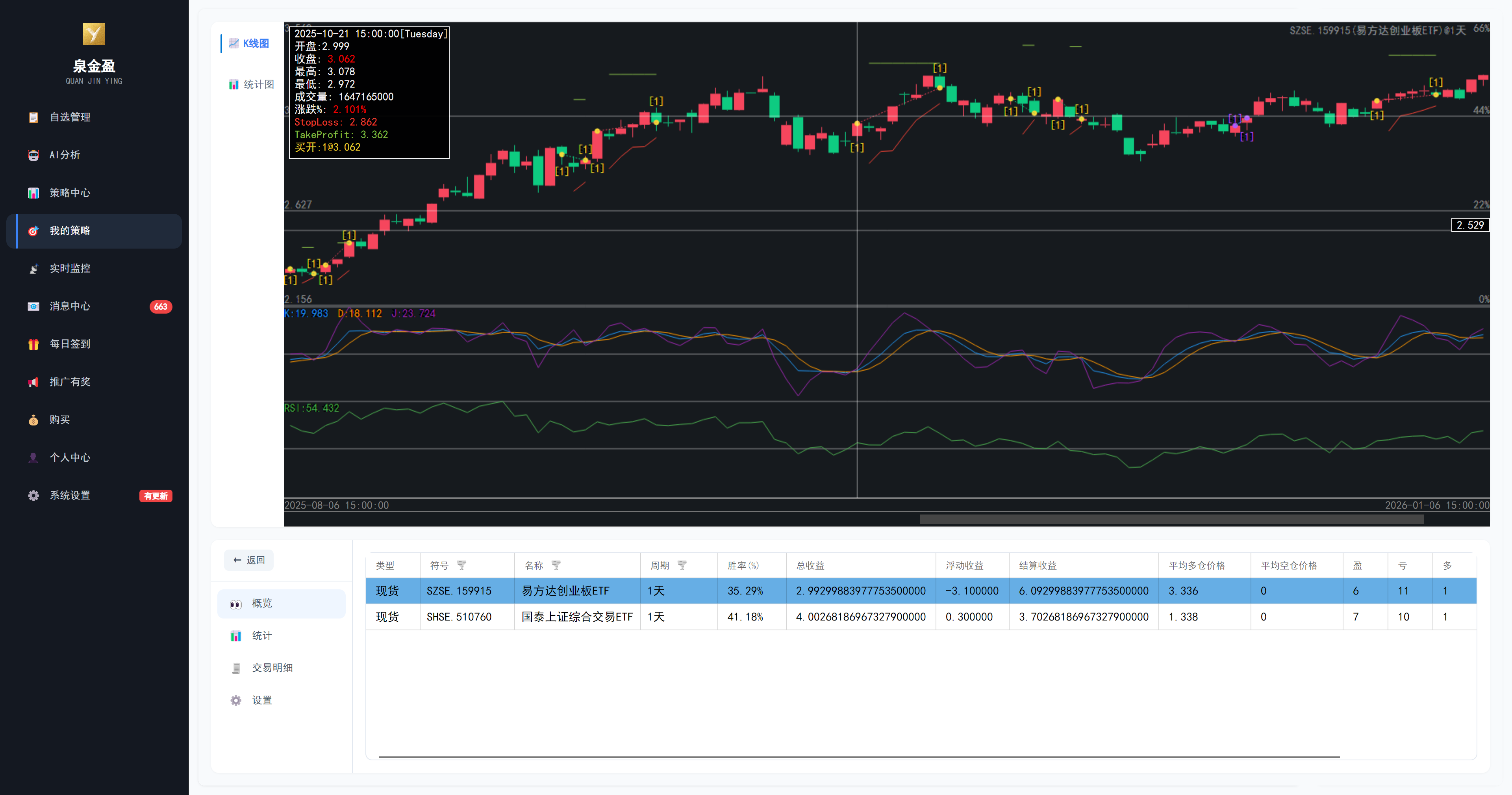The height and width of the screenshot is (795, 1512).
Task: Open filter on 符号 column header
Action: pos(461,565)
